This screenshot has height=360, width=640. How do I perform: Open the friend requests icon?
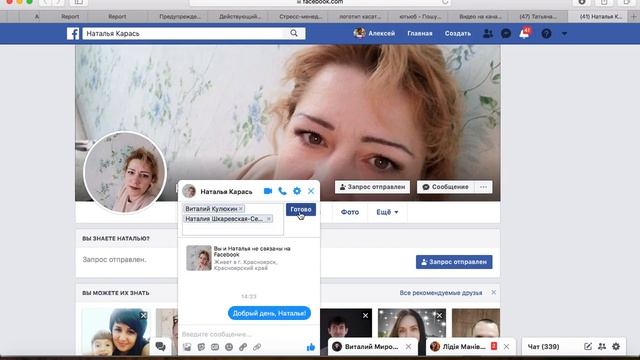[x=488, y=33]
